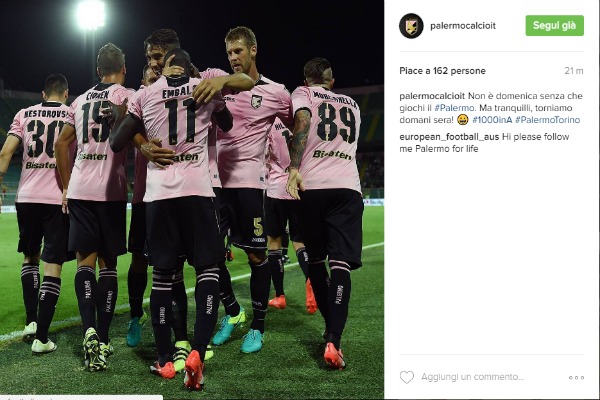This screenshot has height=400, width=600.
Task: Click the stadium floodlight in photo
Action: (90, 15)
